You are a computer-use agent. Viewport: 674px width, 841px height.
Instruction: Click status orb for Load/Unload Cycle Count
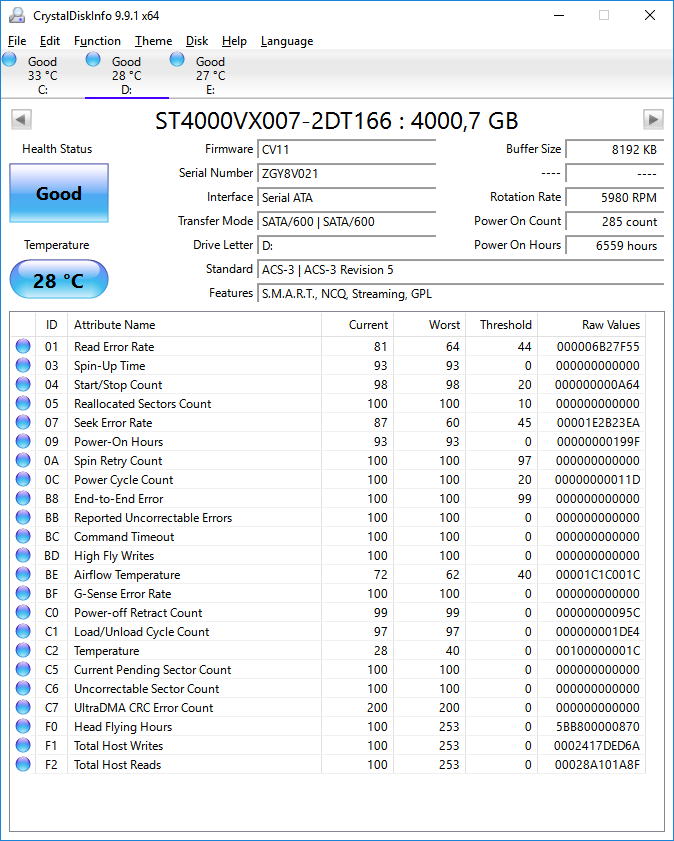pyautogui.click(x=23, y=631)
